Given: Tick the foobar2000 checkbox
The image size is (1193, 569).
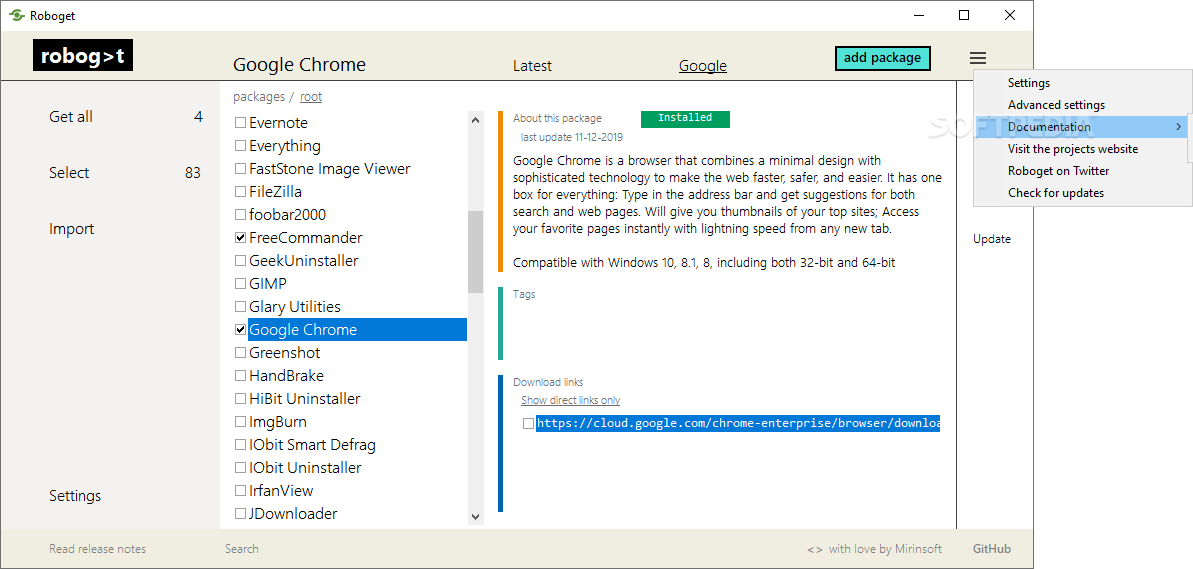Looking at the screenshot, I should point(240,215).
